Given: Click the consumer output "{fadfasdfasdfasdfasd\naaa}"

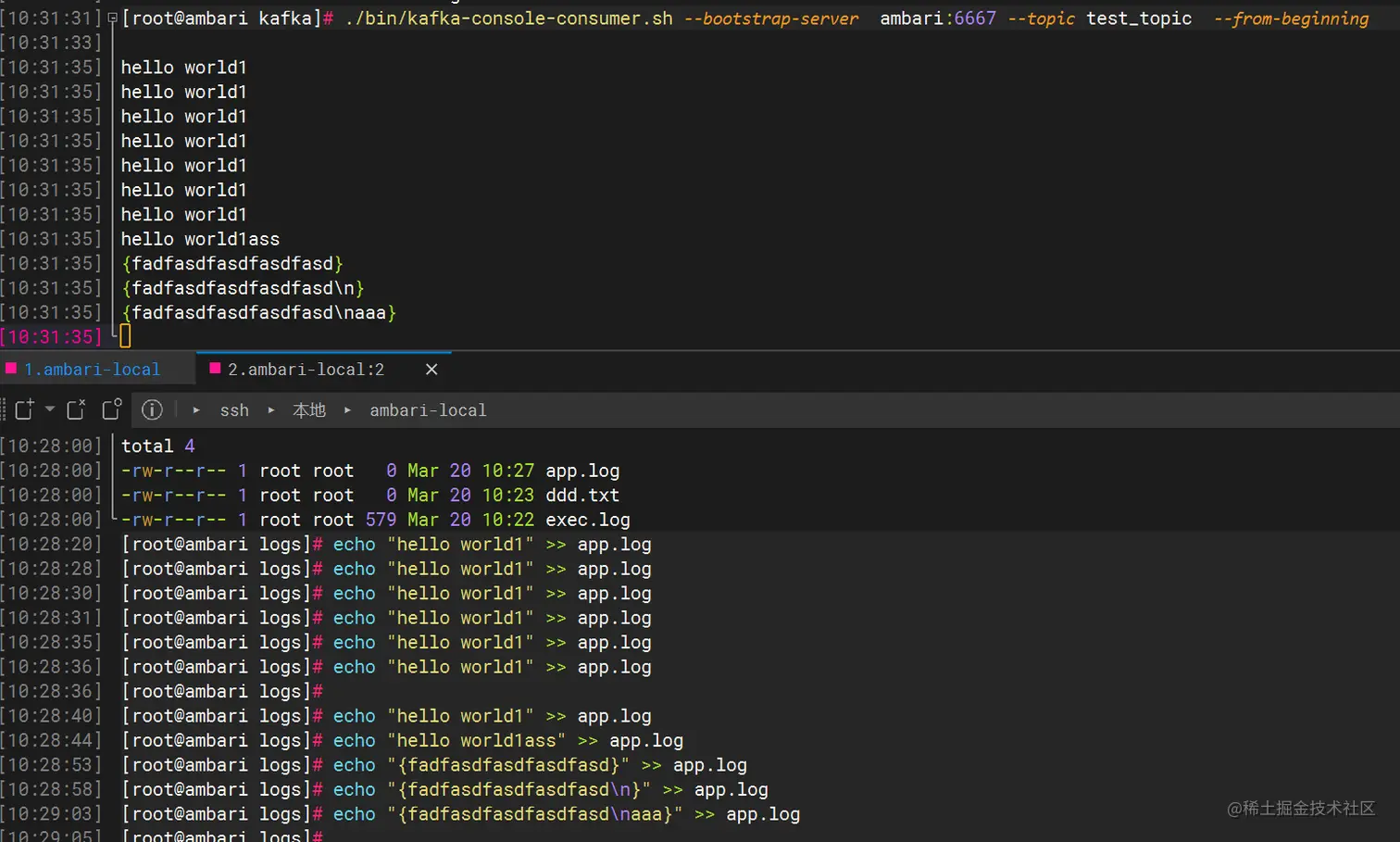Looking at the screenshot, I should tap(258, 313).
